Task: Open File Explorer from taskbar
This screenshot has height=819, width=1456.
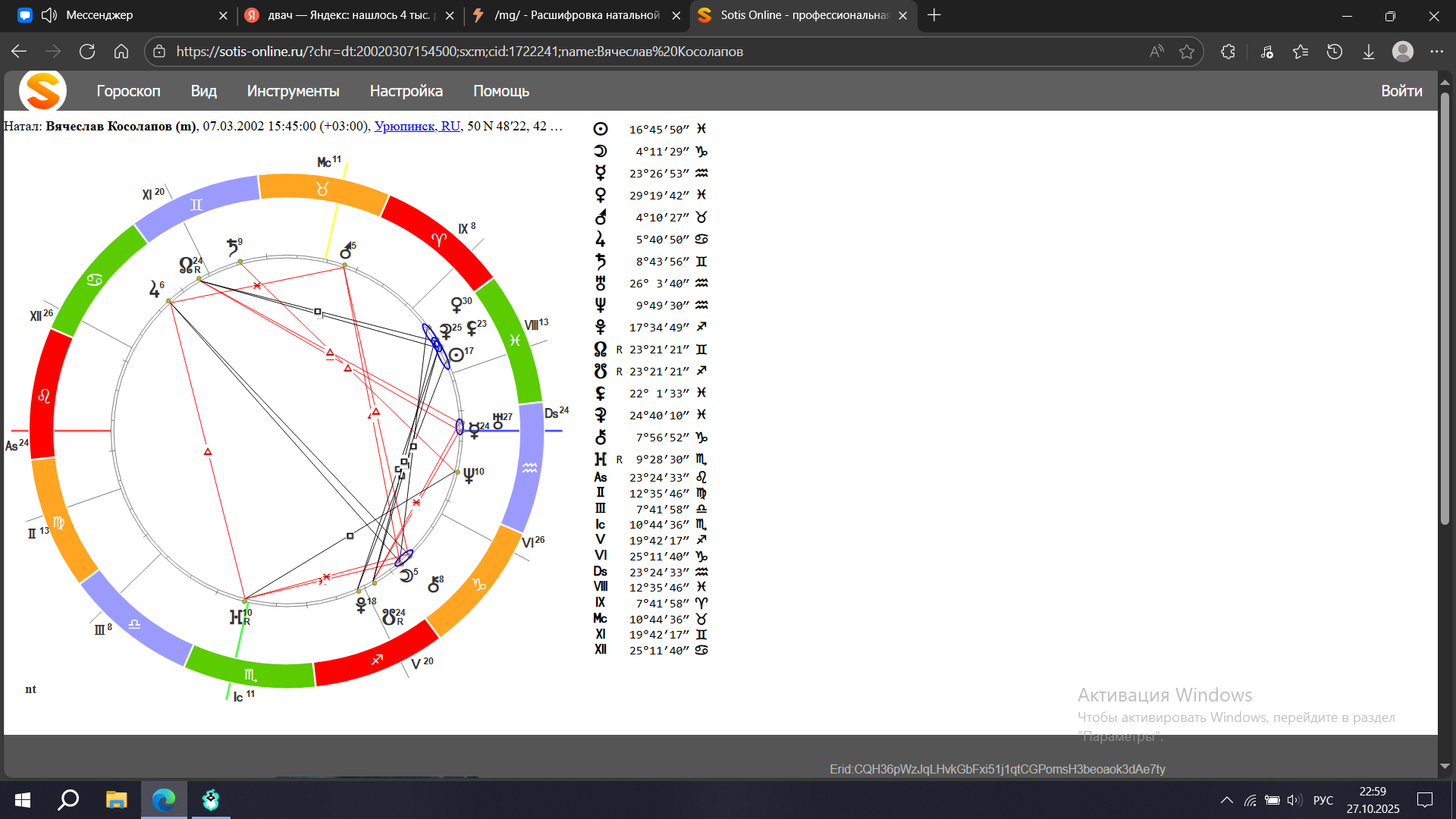Action: coord(116,799)
